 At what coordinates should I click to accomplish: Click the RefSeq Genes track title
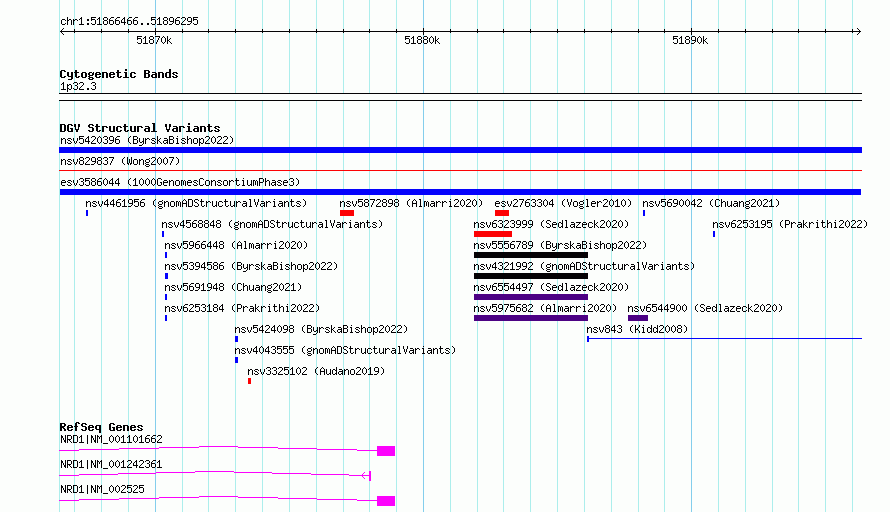pos(102,427)
